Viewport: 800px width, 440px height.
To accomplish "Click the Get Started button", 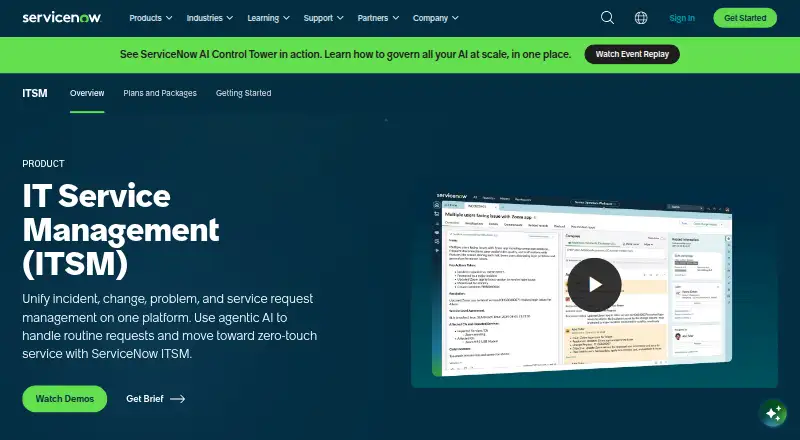I will (x=745, y=18).
